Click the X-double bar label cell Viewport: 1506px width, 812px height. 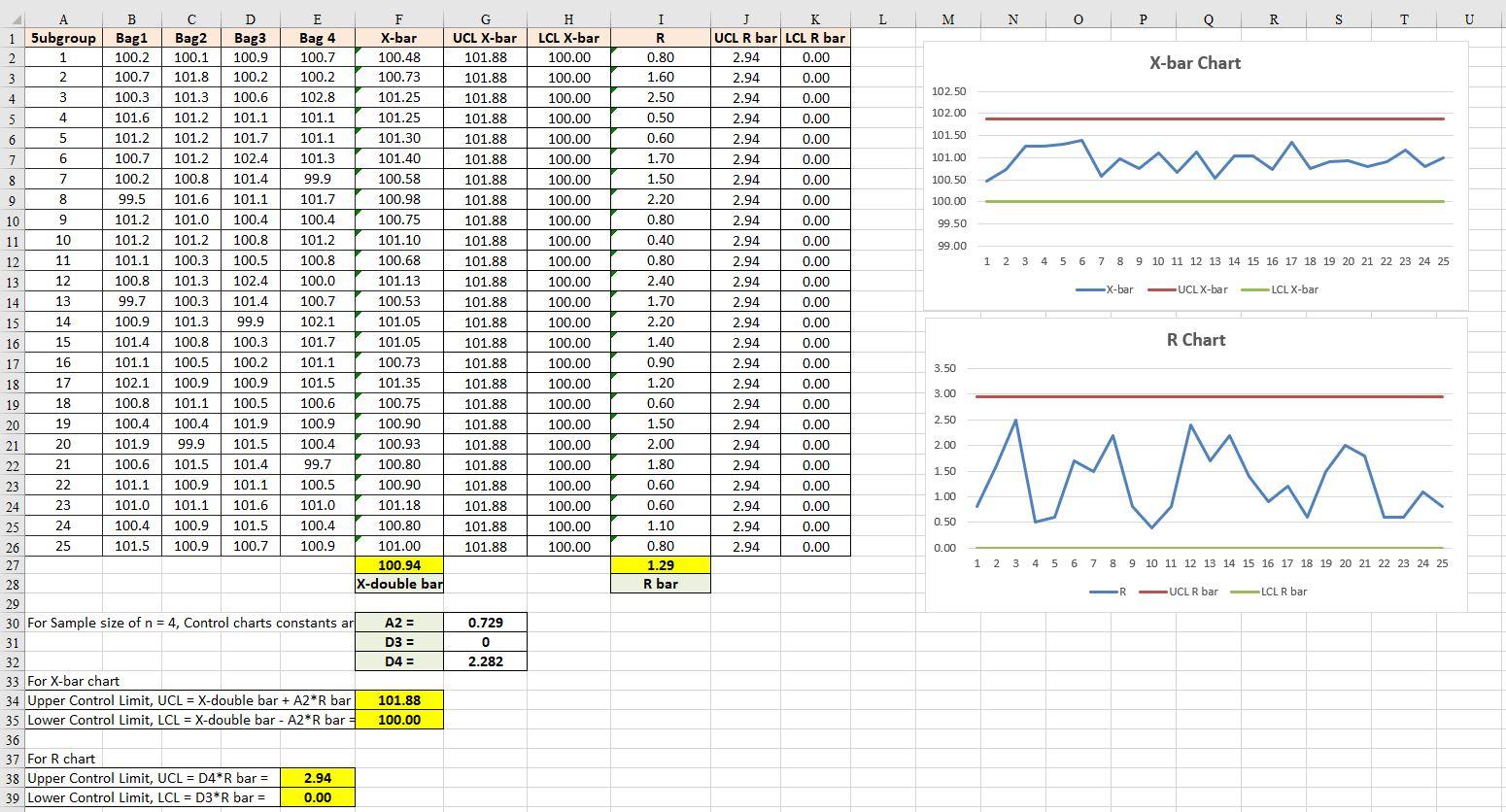pos(399,586)
